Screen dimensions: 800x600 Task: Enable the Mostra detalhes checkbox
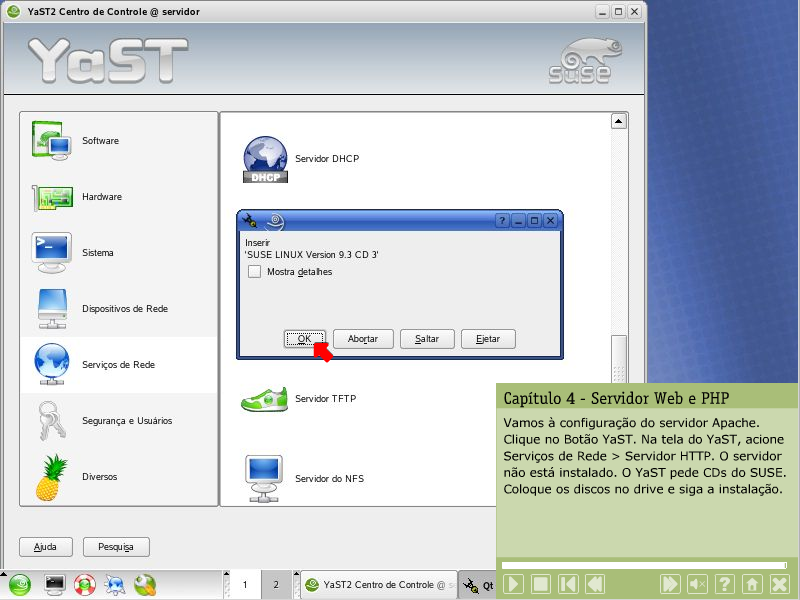click(x=255, y=272)
